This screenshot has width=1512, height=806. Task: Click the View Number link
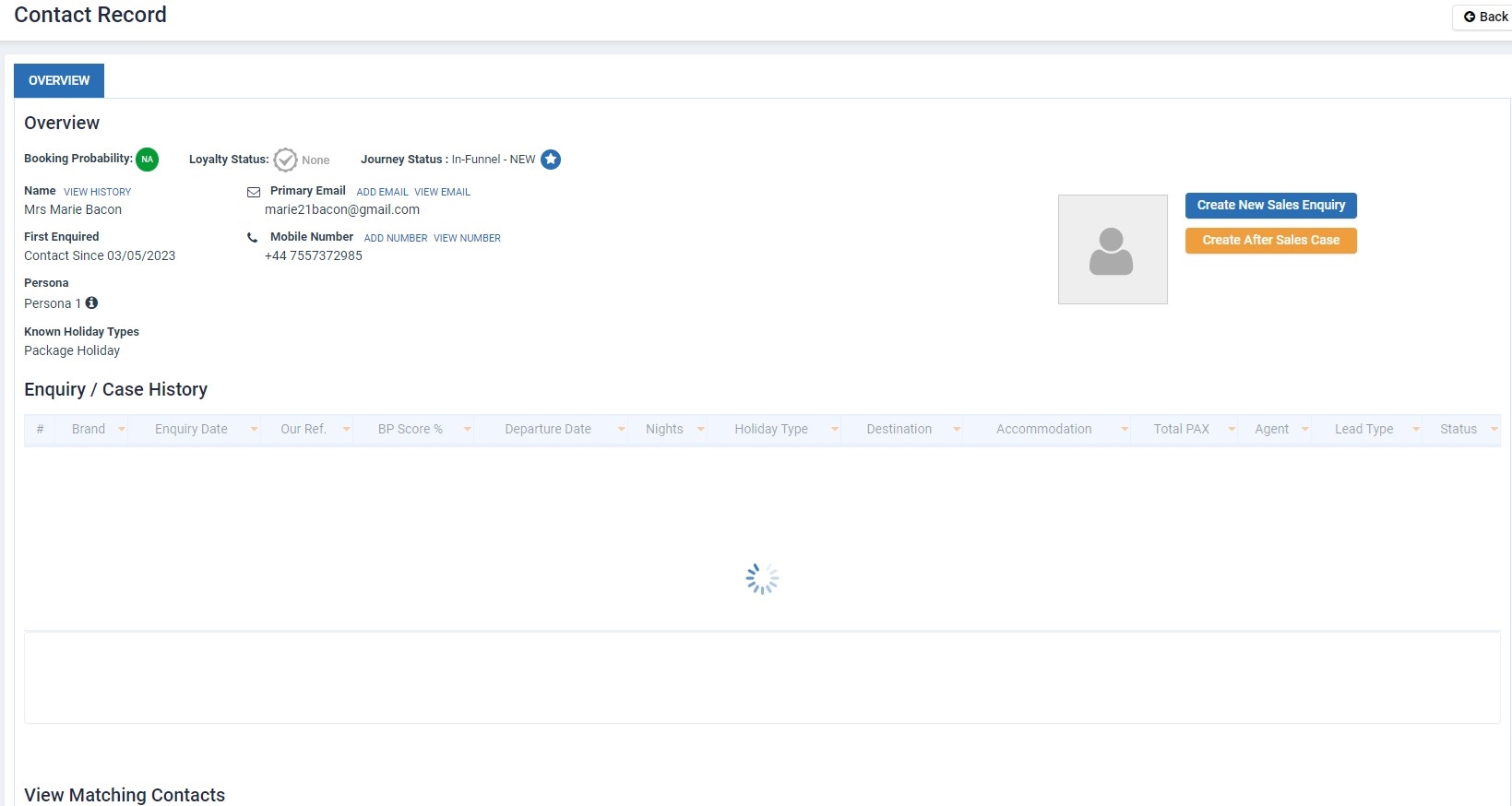[x=468, y=238]
